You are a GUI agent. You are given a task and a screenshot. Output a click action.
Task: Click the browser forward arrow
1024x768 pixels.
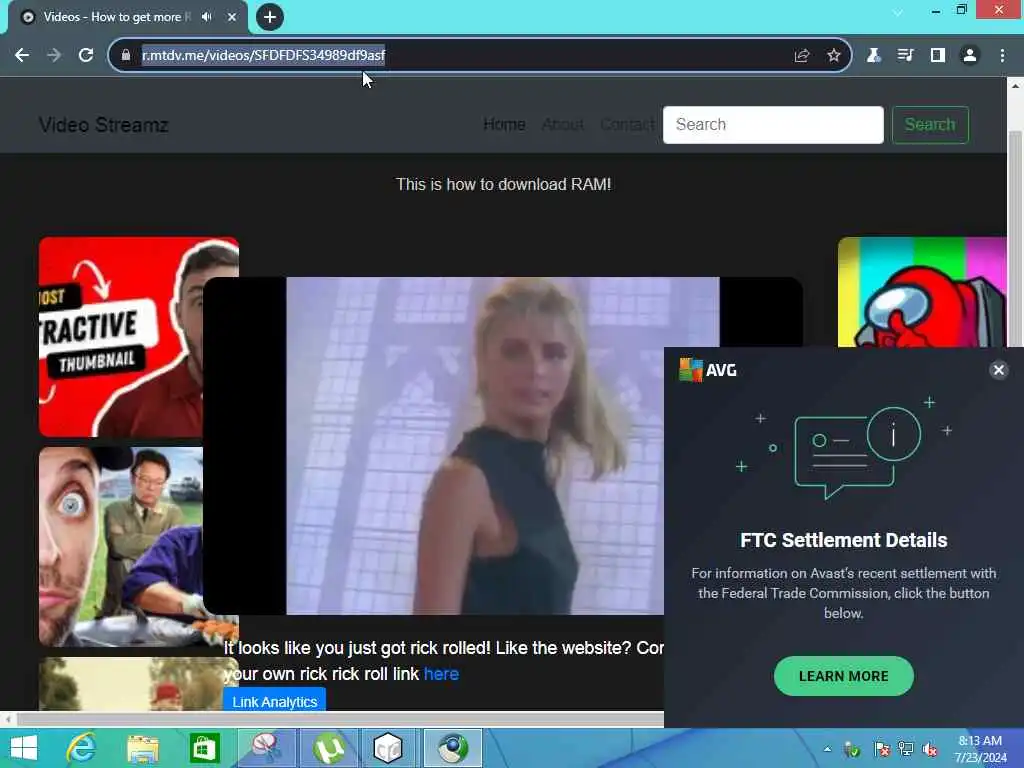[x=54, y=56]
